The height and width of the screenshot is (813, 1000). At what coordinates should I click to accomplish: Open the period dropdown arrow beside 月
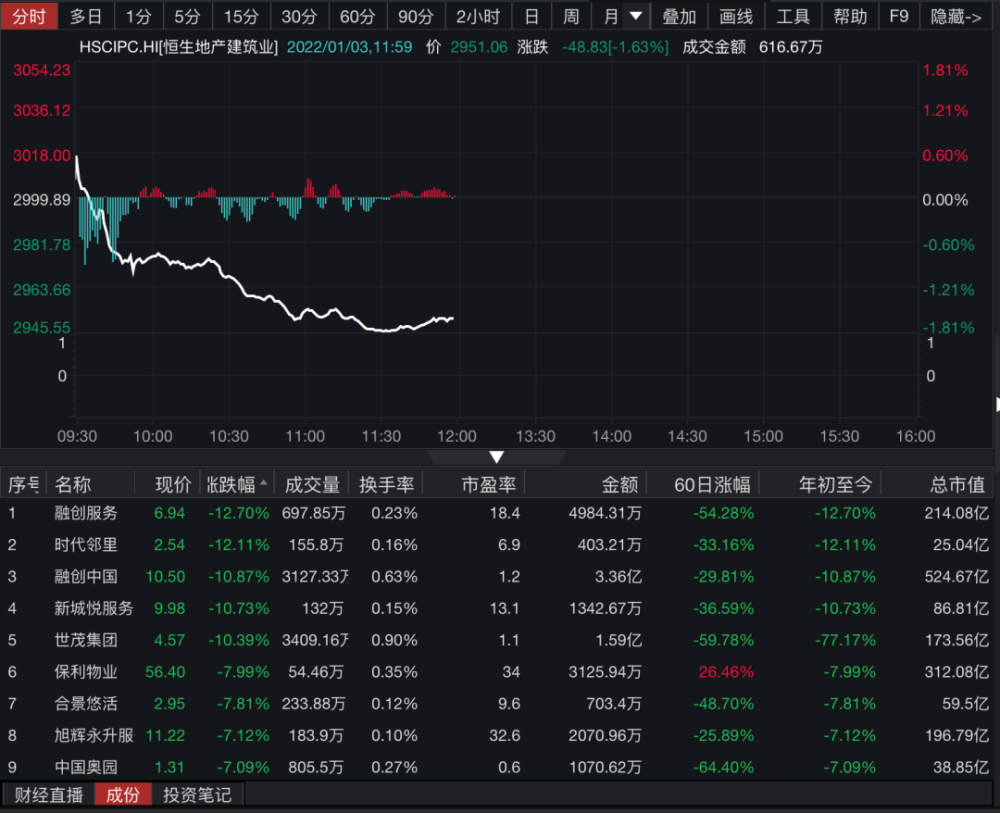636,16
